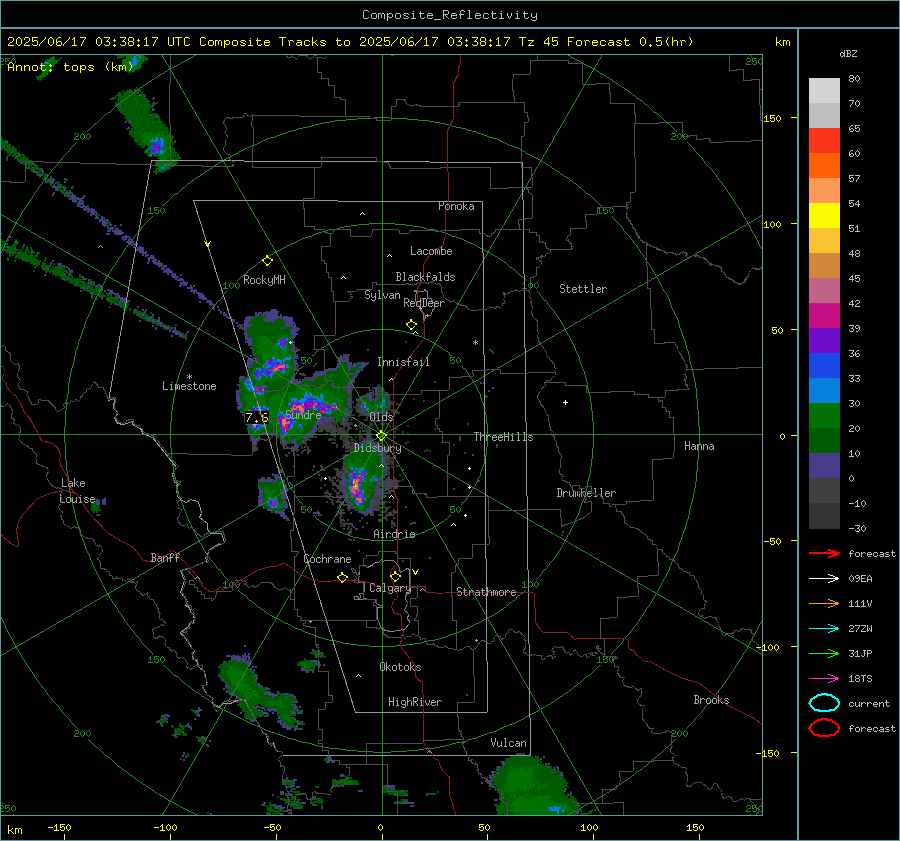The image size is (900, 841).
Task: Click the Strathmore city label
Action: click(486, 592)
